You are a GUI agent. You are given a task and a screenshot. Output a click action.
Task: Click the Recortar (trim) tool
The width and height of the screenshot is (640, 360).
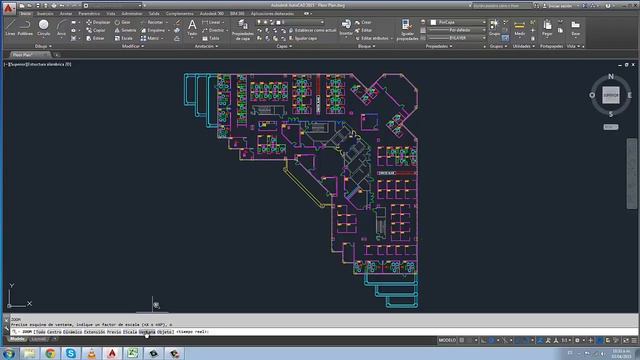point(152,22)
